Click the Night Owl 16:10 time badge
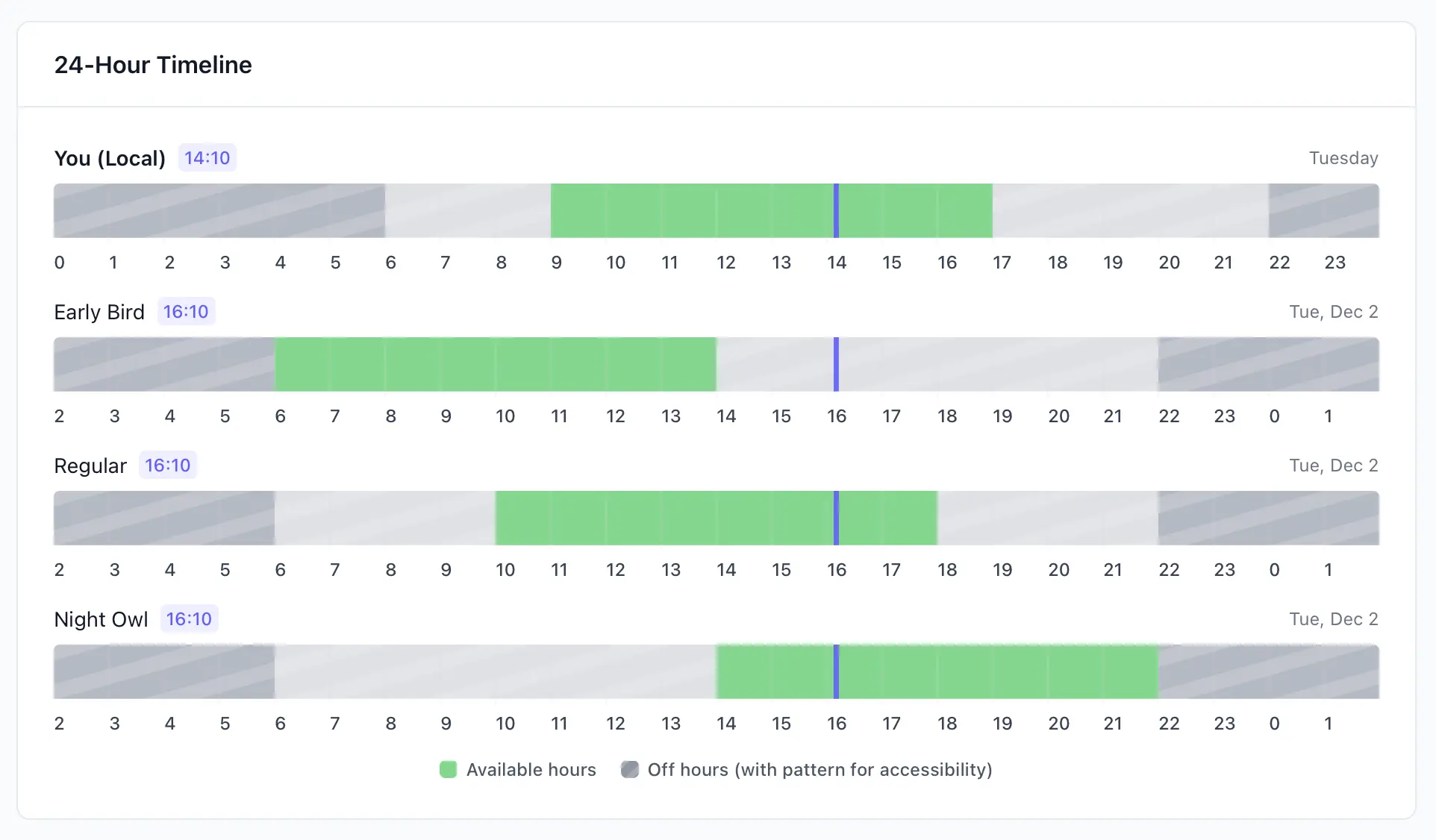The width and height of the screenshot is (1436, 840). [x=189, y=619]
